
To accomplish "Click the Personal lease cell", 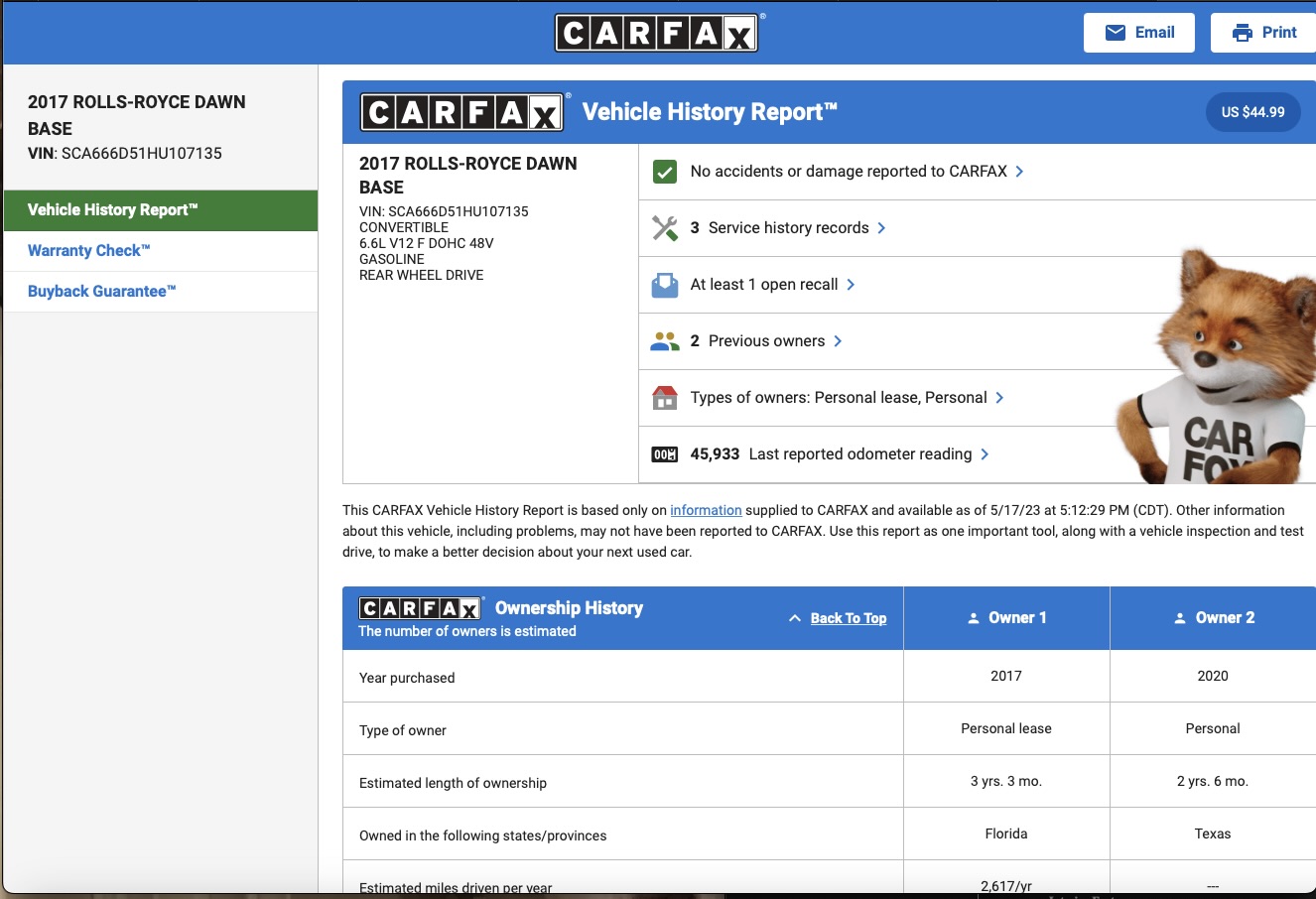I will (1006, 728).
